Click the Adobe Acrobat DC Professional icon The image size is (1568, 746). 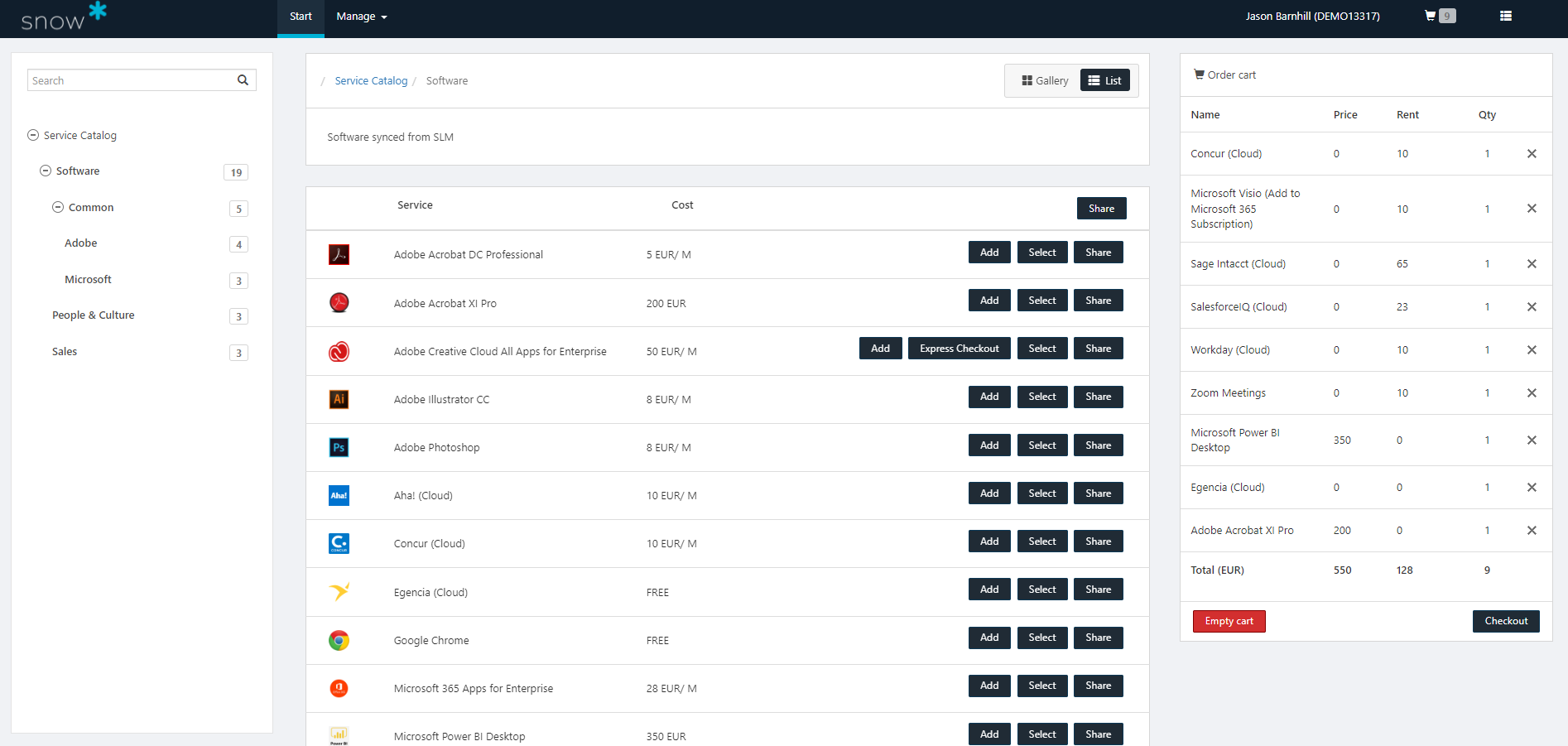339,254
